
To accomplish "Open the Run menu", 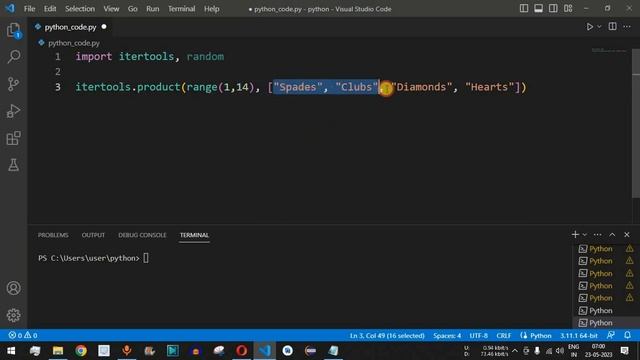I will pos(153,9).
